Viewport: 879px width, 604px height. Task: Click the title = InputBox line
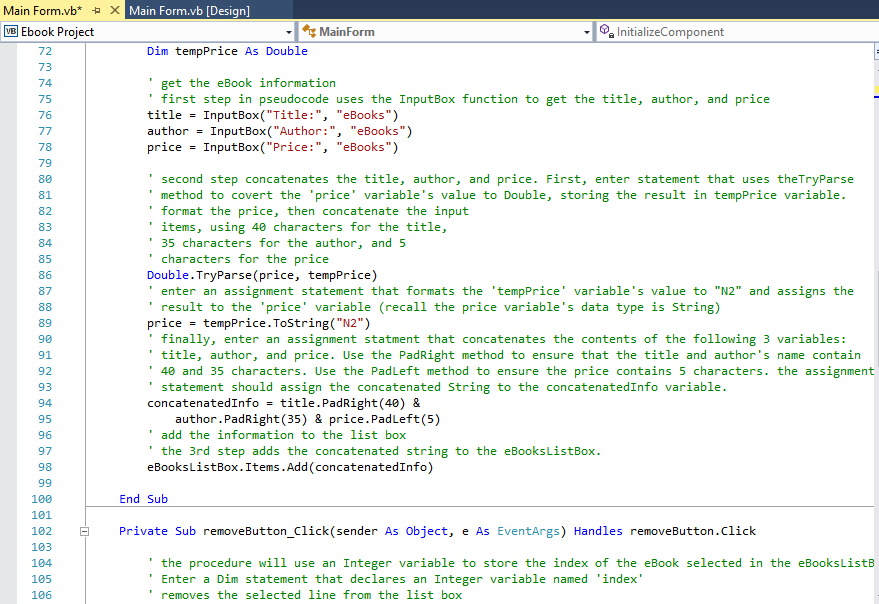click(272, 115)
